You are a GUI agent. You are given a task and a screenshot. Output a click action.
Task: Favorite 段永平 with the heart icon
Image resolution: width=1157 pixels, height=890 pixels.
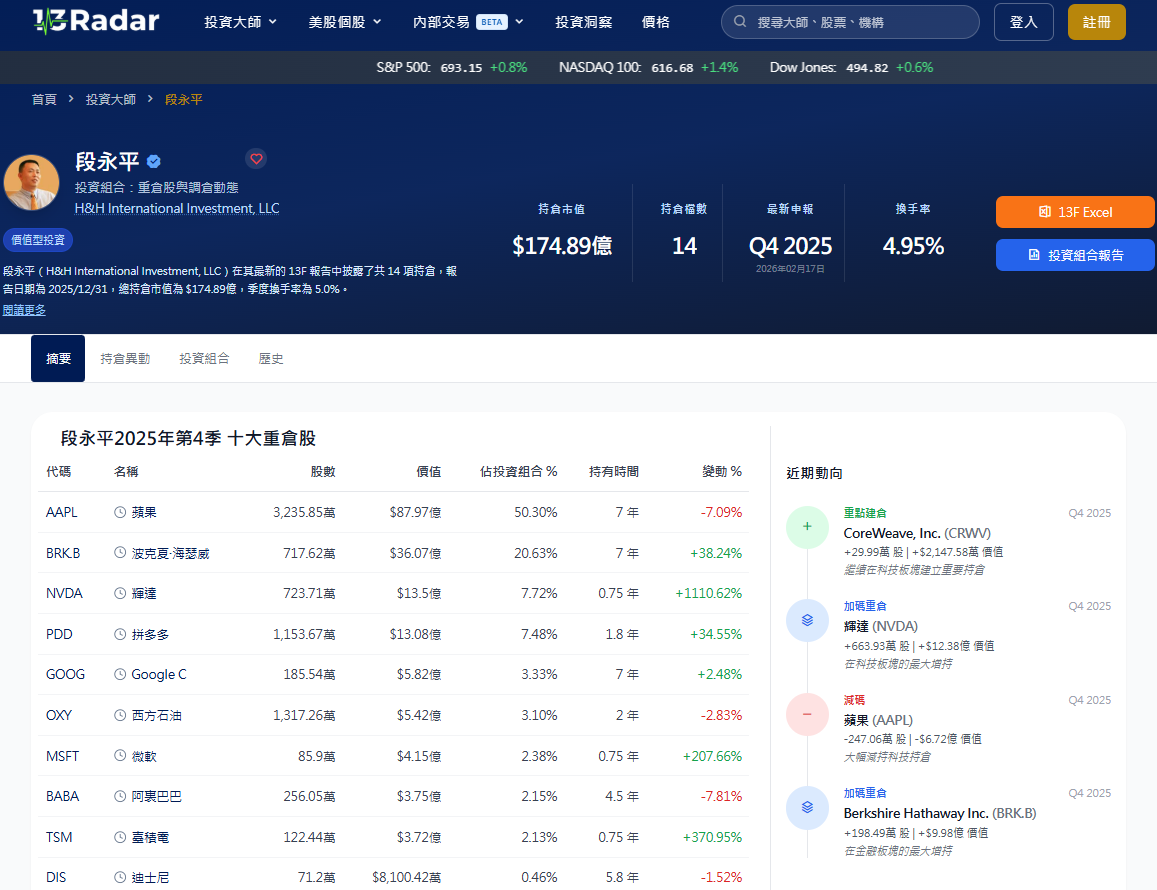[x=256, y=159]
